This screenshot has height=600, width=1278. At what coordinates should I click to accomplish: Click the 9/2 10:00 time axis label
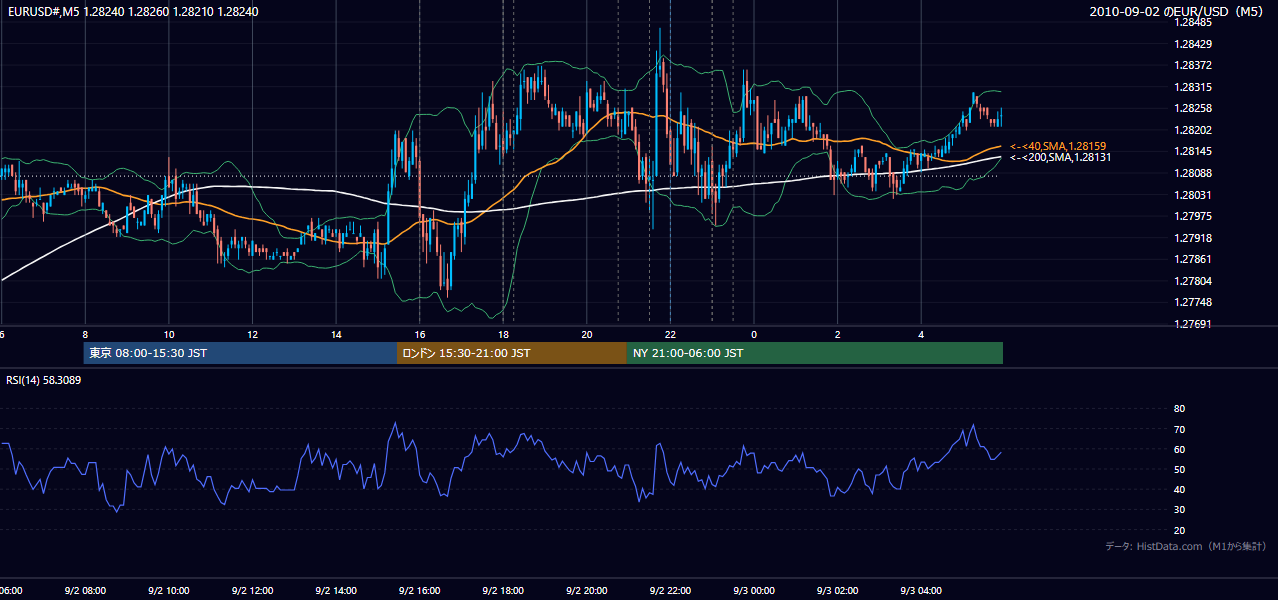coord(168,591)
